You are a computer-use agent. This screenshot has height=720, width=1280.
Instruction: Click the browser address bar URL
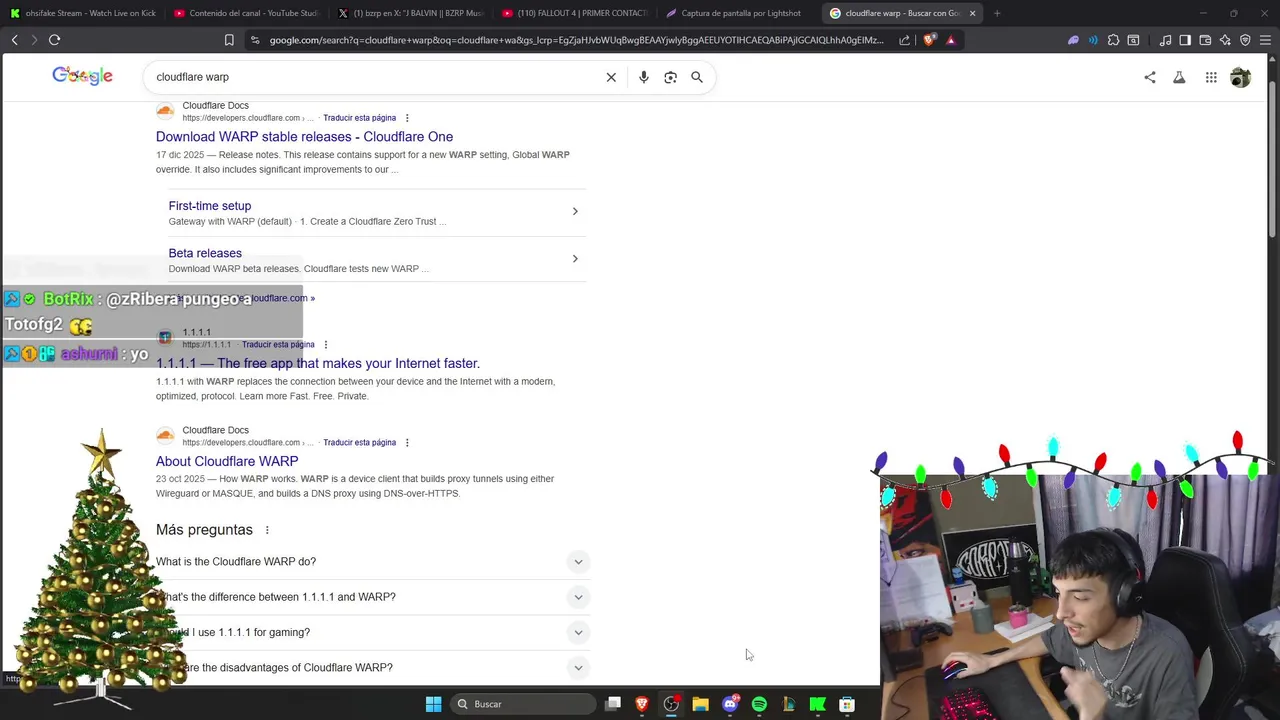pyautogui.click(x=576, y=40)
